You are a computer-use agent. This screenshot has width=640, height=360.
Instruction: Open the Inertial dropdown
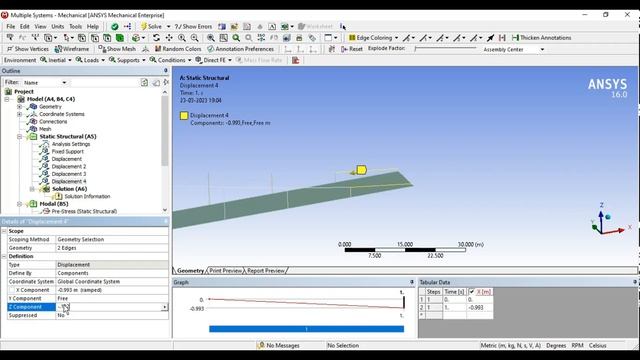coord(56,60)
